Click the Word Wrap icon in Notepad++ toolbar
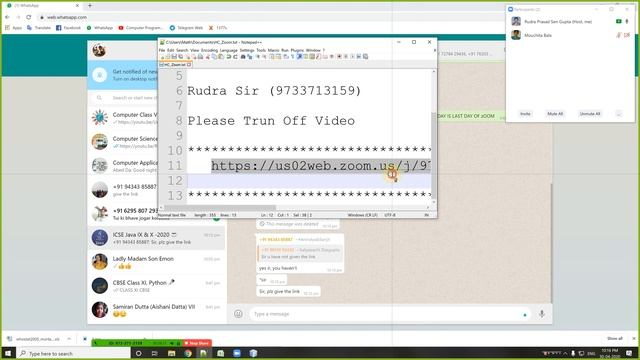 tap(286, 57)
